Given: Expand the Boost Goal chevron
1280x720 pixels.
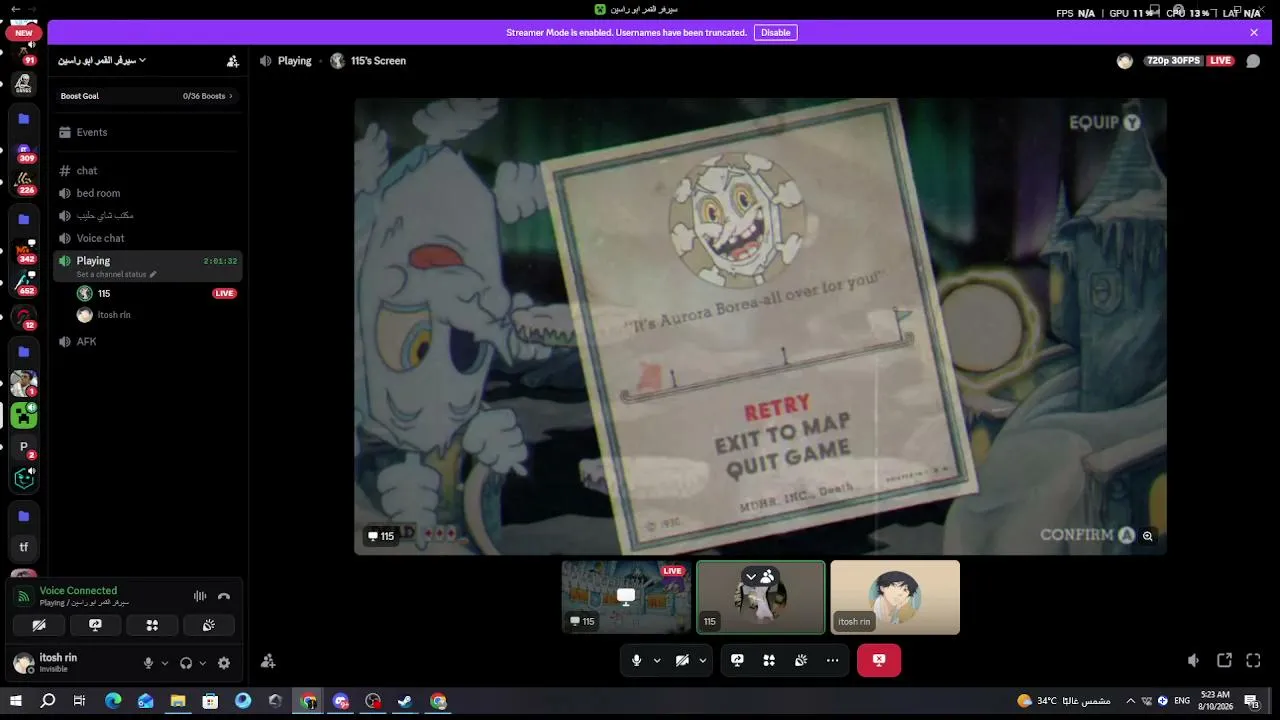Looking at the screenshot, I should click(231, 96).
